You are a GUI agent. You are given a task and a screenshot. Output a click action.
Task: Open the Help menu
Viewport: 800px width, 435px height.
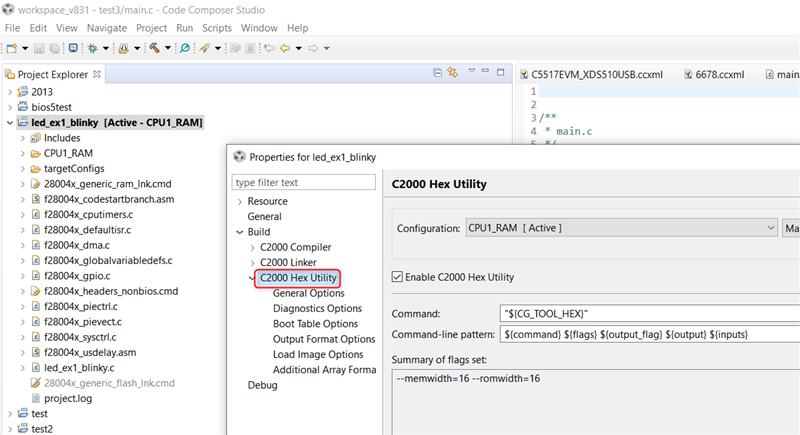[x=297, y=28]
